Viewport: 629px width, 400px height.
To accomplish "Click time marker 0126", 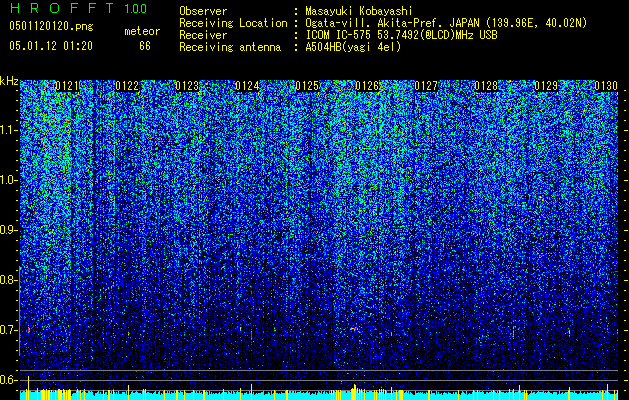I will [x=367, y=86].
